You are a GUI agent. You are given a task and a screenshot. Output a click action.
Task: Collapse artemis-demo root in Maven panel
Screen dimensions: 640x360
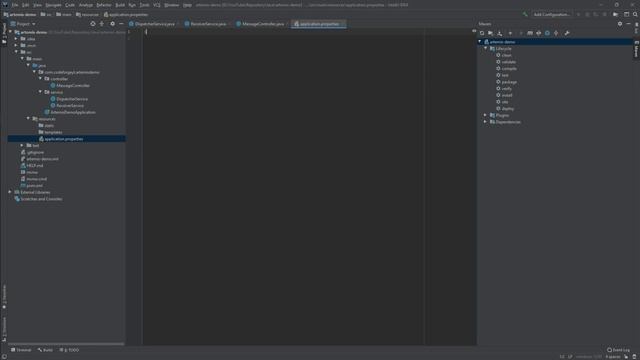coord(480,42)
